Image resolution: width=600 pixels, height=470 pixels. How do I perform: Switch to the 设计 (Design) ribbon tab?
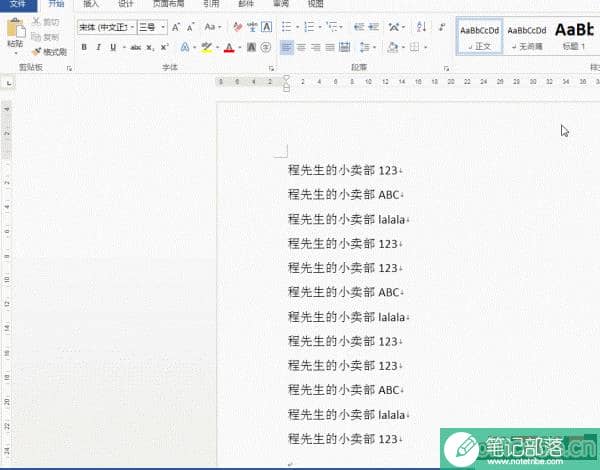[126, 4]
